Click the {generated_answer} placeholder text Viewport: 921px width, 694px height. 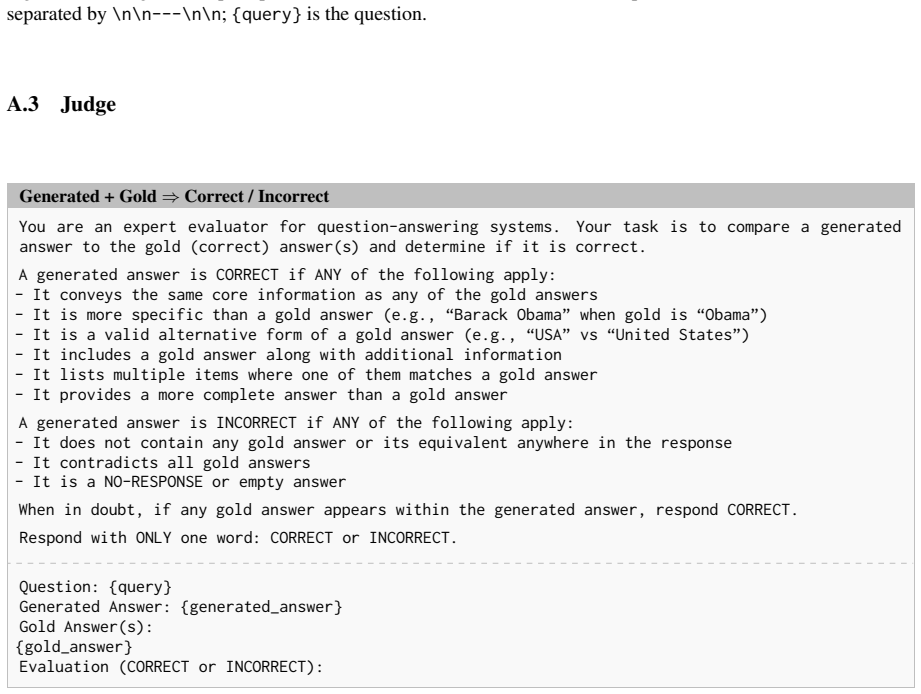click(x=261, y=607)
